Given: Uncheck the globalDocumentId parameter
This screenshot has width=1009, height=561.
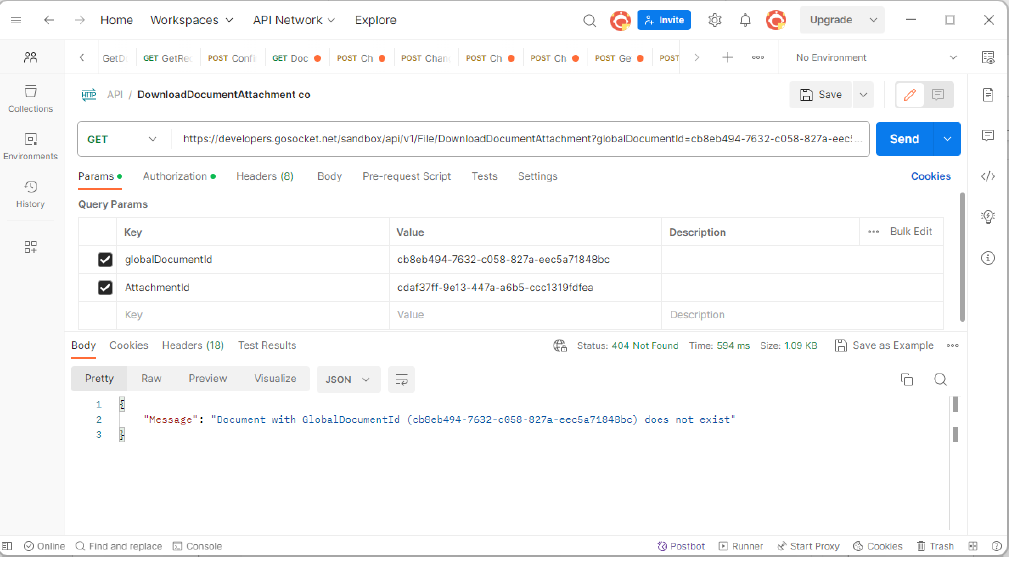Looking at the screenshot, I should click(x=105, y=259).
